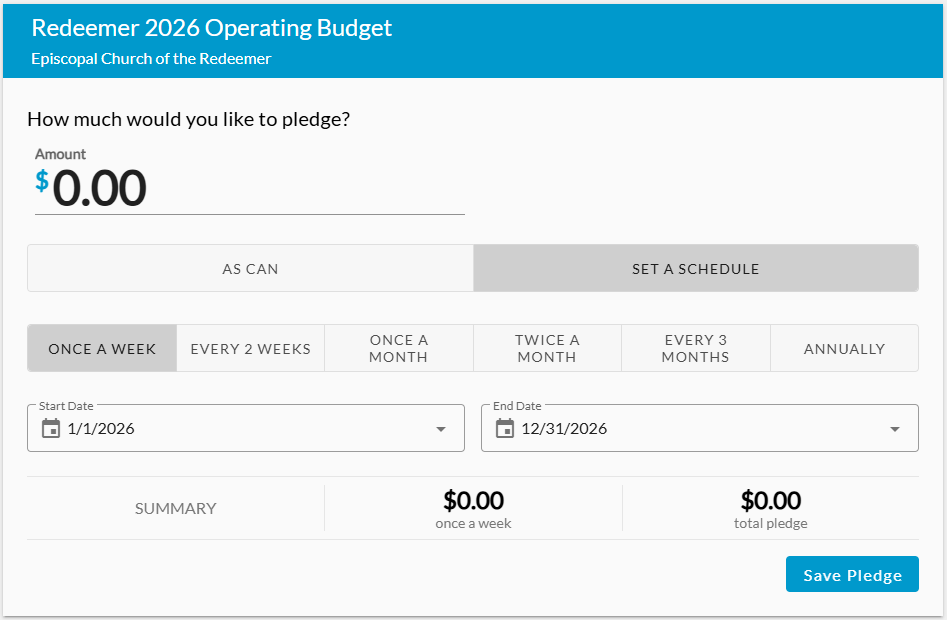Choose the ONCE A WEEK frequency

point(102,349)
